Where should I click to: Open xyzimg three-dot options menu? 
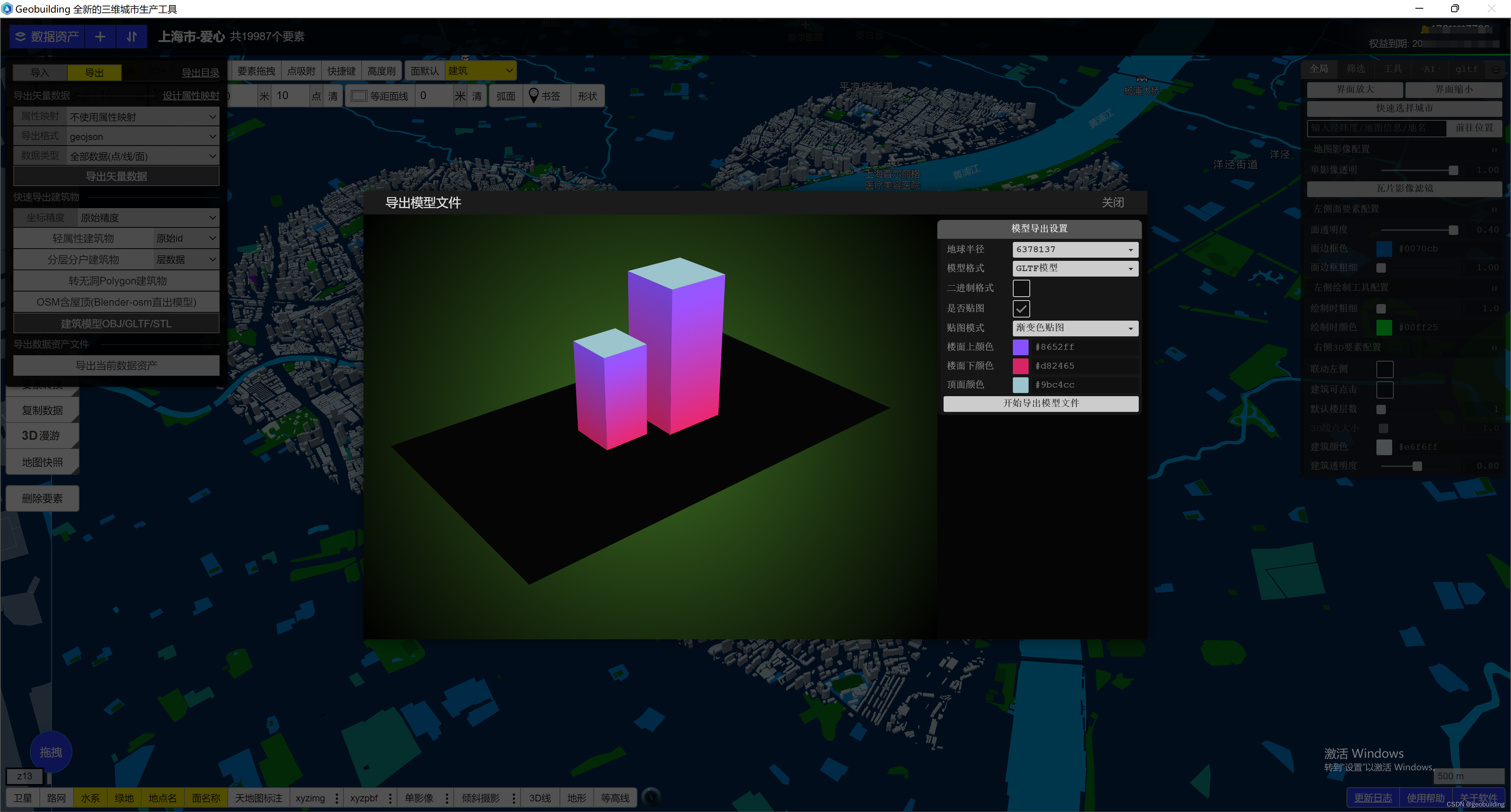[337, 798]
